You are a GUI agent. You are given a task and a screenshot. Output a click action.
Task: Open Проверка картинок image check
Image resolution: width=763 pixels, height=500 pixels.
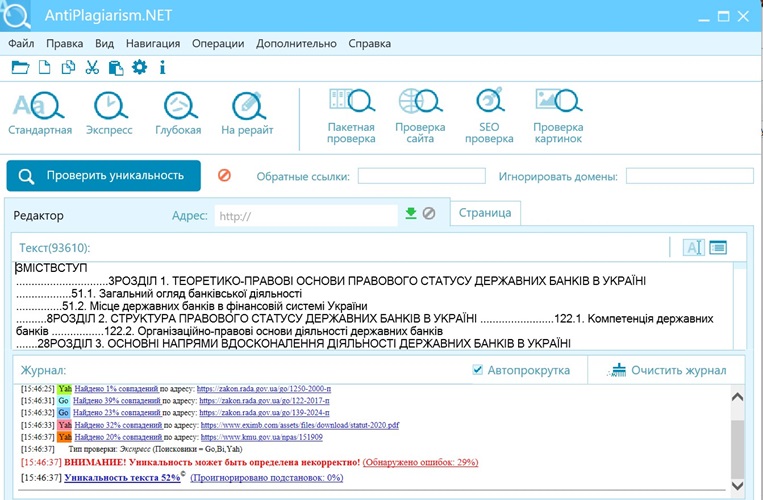coord(558,116)
